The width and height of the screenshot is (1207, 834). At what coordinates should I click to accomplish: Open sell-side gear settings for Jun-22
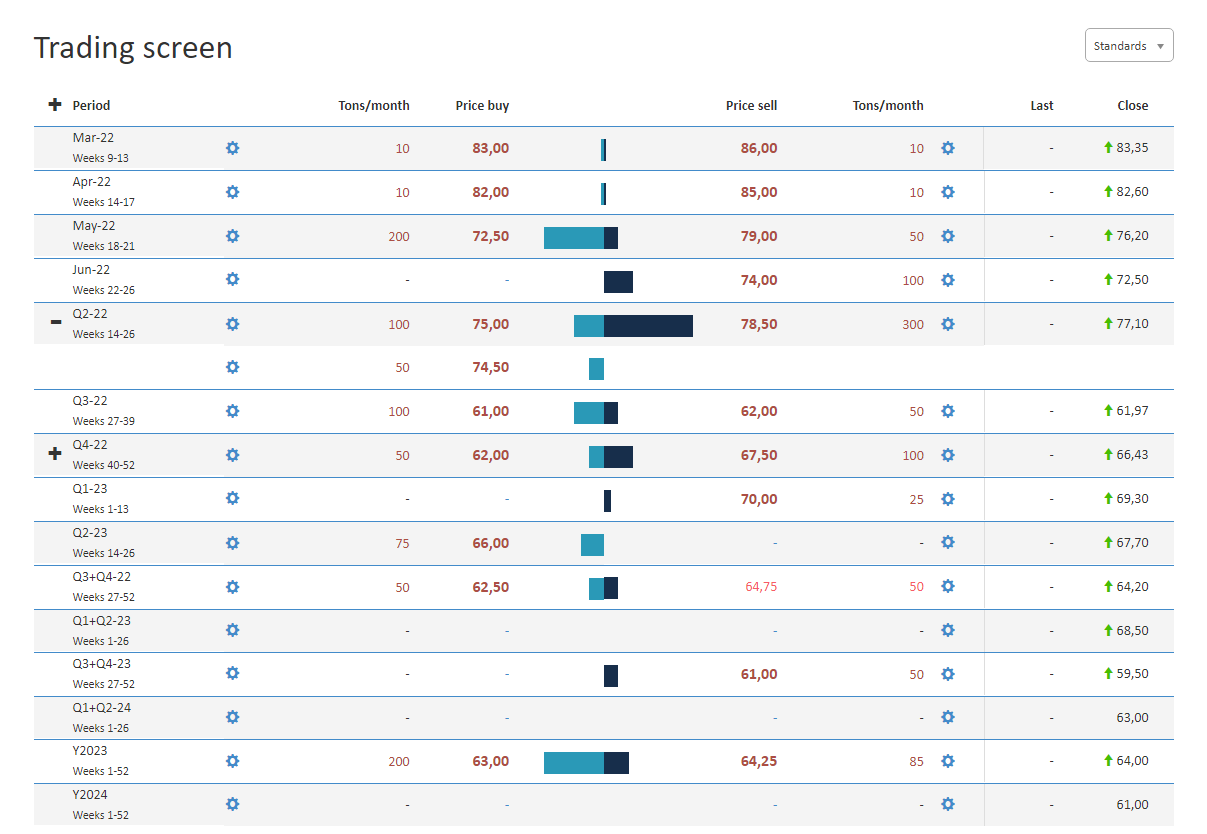[948, 280]
